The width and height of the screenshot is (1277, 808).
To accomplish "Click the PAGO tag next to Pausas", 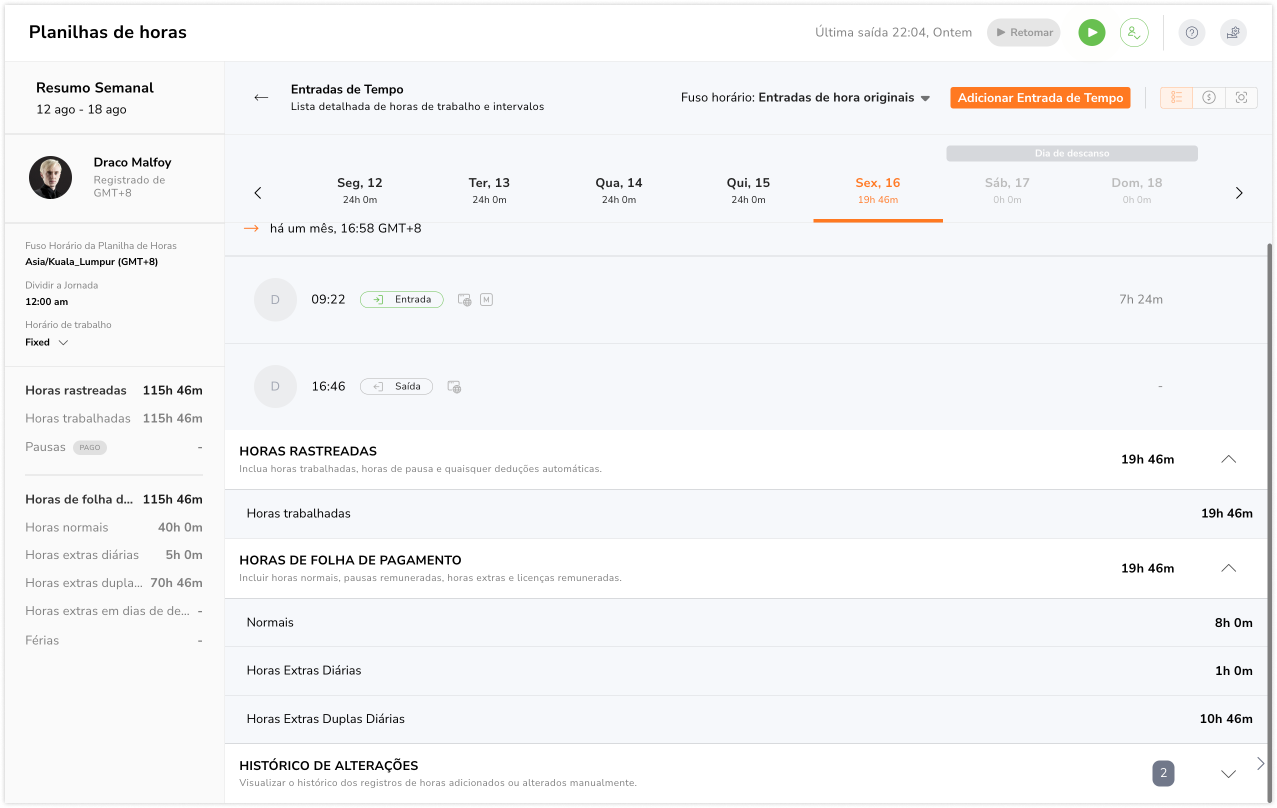I will point(90,447).
